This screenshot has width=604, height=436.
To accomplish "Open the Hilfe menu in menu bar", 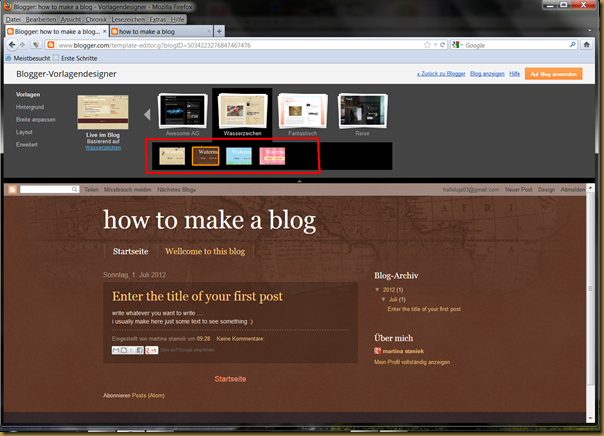I will [177, 19].
